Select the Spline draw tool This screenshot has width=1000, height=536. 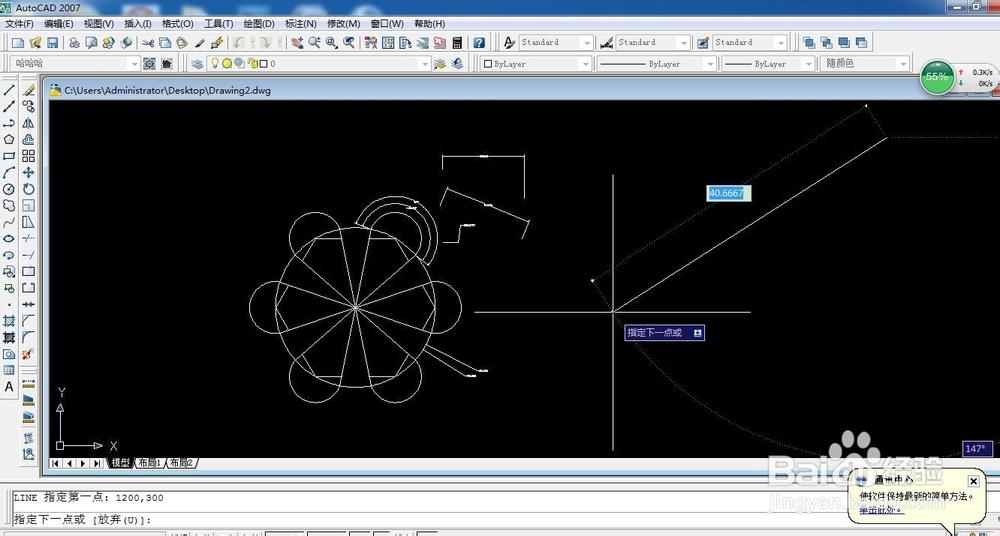[9, 222]
